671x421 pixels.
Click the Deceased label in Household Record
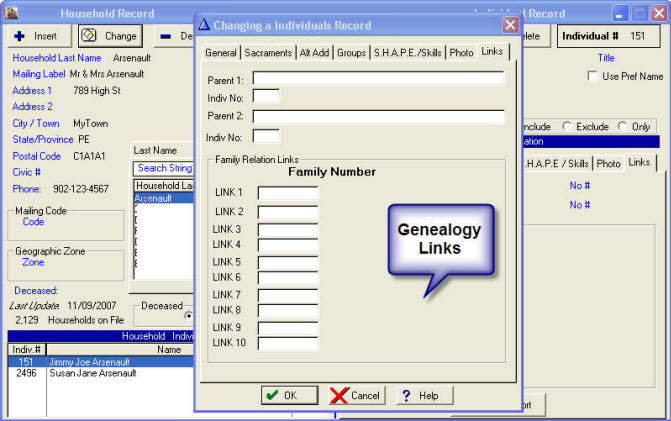pyautogui.click(x=36, y=291)
